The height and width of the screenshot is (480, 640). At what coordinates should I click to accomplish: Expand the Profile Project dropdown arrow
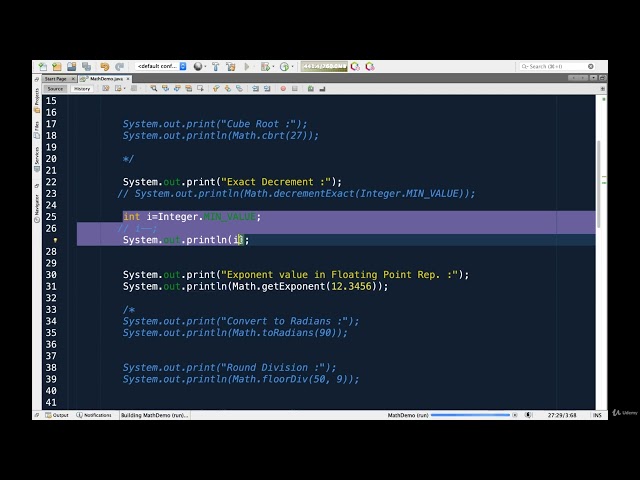[x=292, y=67]
